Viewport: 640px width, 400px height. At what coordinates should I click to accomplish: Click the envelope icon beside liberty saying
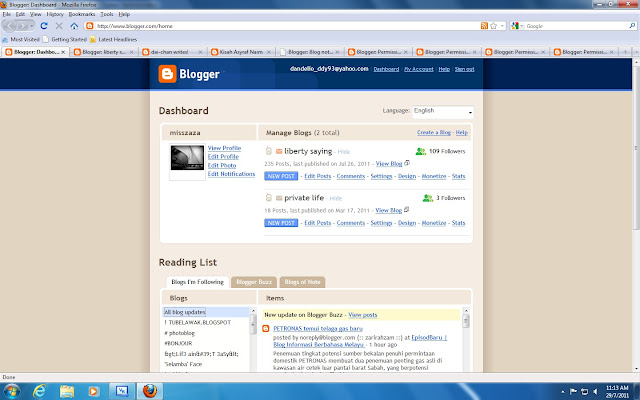pyautogui.click(x=279, y=151)
